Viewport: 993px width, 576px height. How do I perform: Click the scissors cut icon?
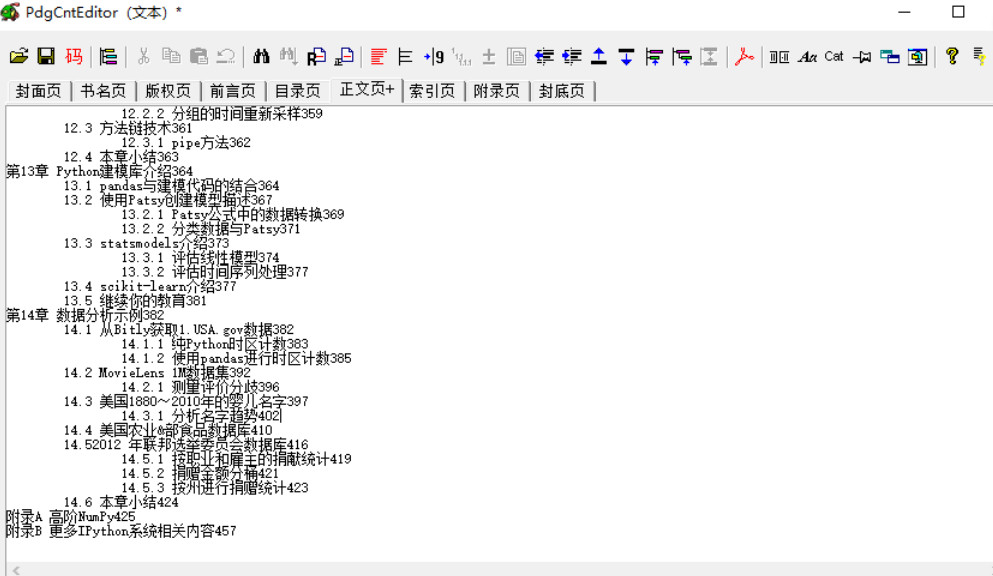tap(144, 56)
